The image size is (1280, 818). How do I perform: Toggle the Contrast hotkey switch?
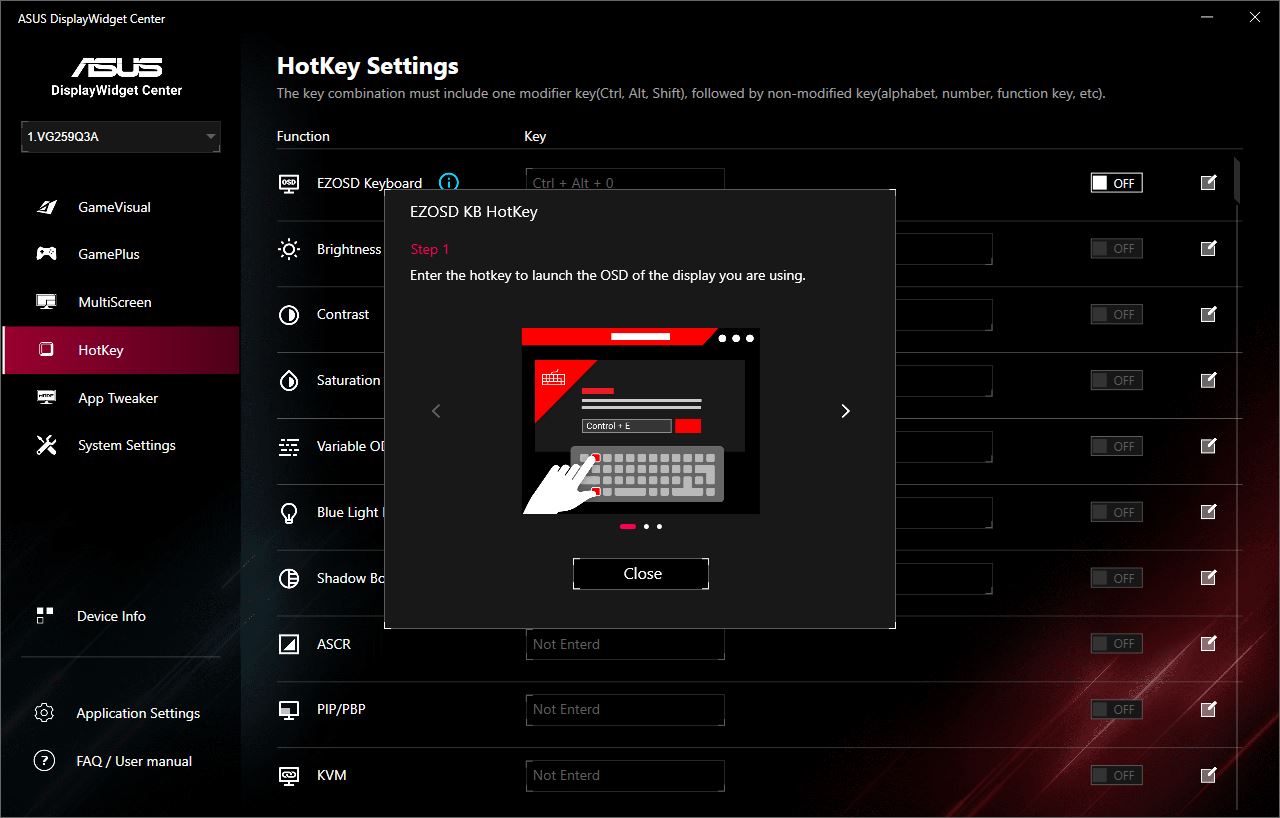1116,314
